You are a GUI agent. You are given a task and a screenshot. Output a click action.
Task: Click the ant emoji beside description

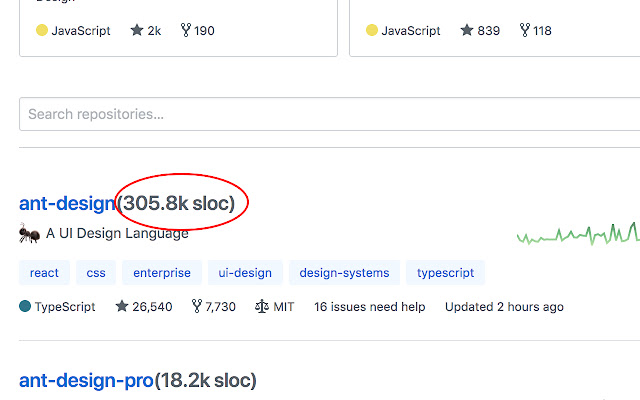click(x=29, y=233)
